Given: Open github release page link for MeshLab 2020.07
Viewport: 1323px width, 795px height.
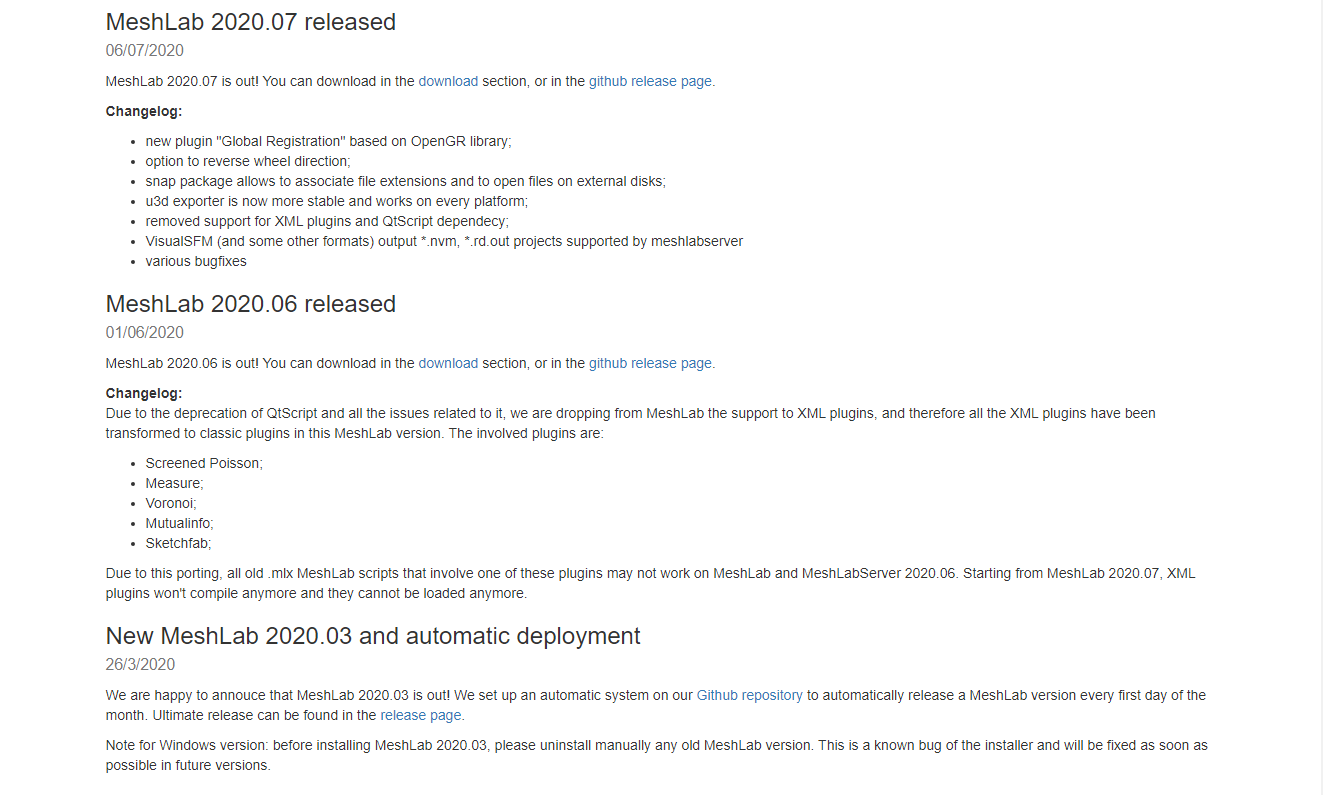Looking at the screenshot, I should tap(650, 82).
